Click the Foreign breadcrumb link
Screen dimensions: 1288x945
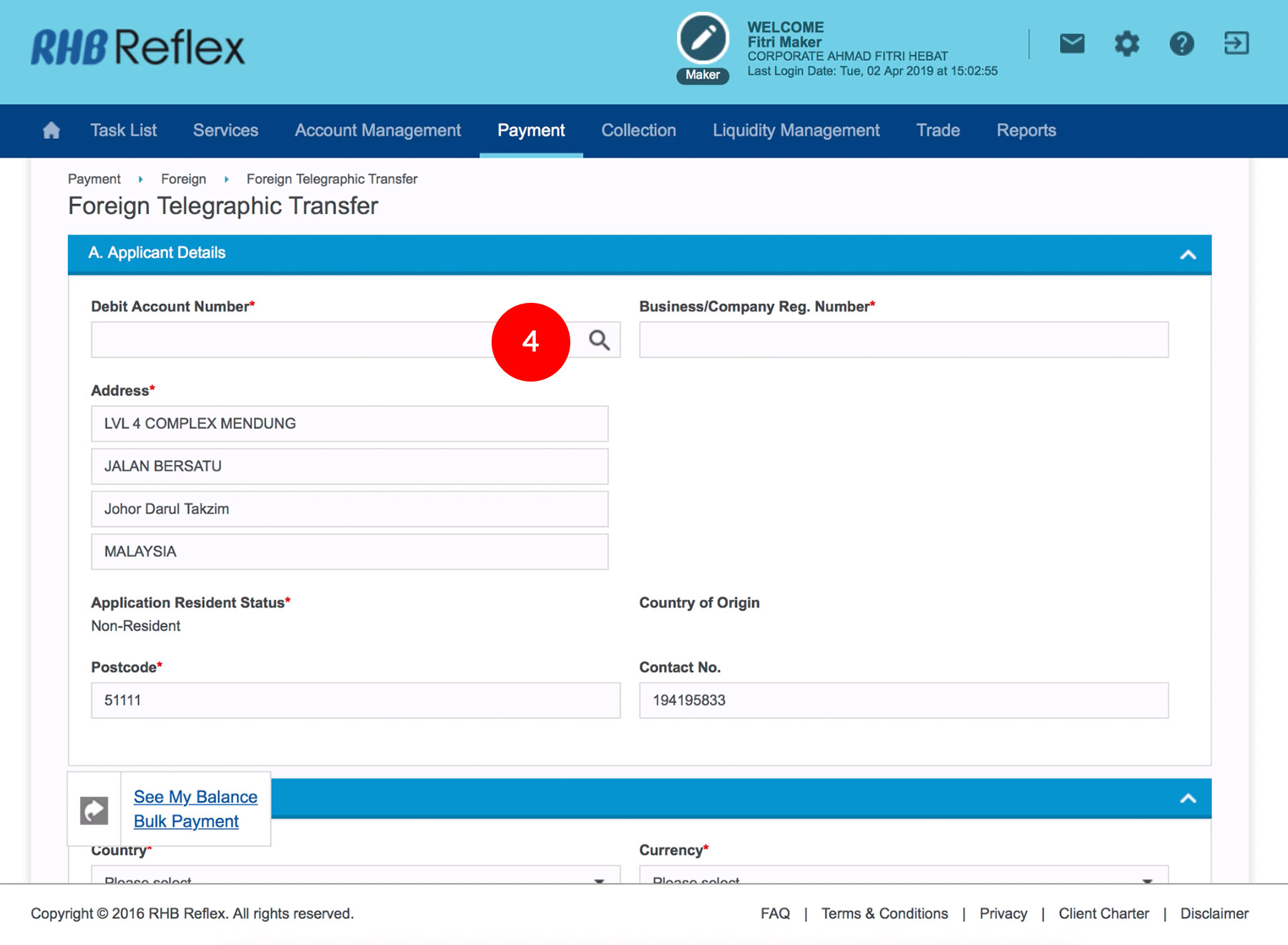pos(183,179)
